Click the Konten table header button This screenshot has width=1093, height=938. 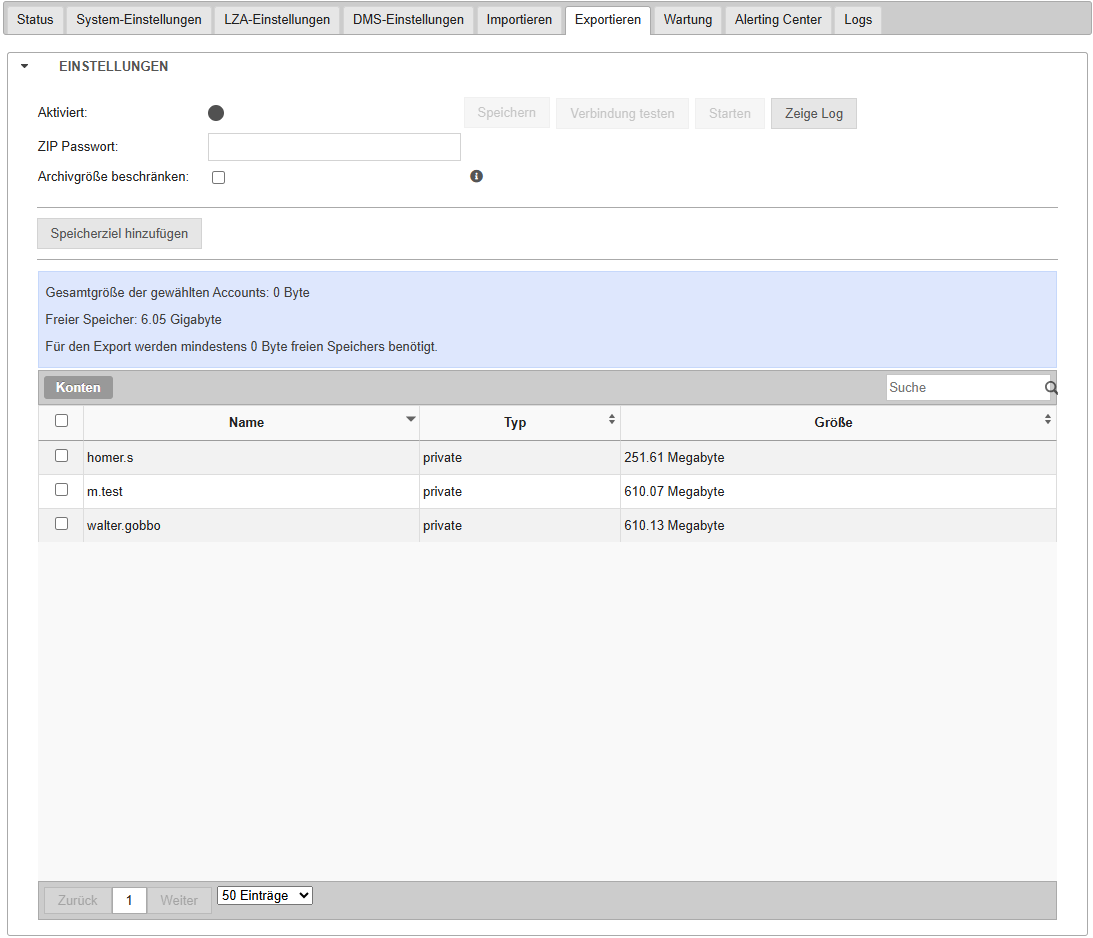tap(78, 388)
